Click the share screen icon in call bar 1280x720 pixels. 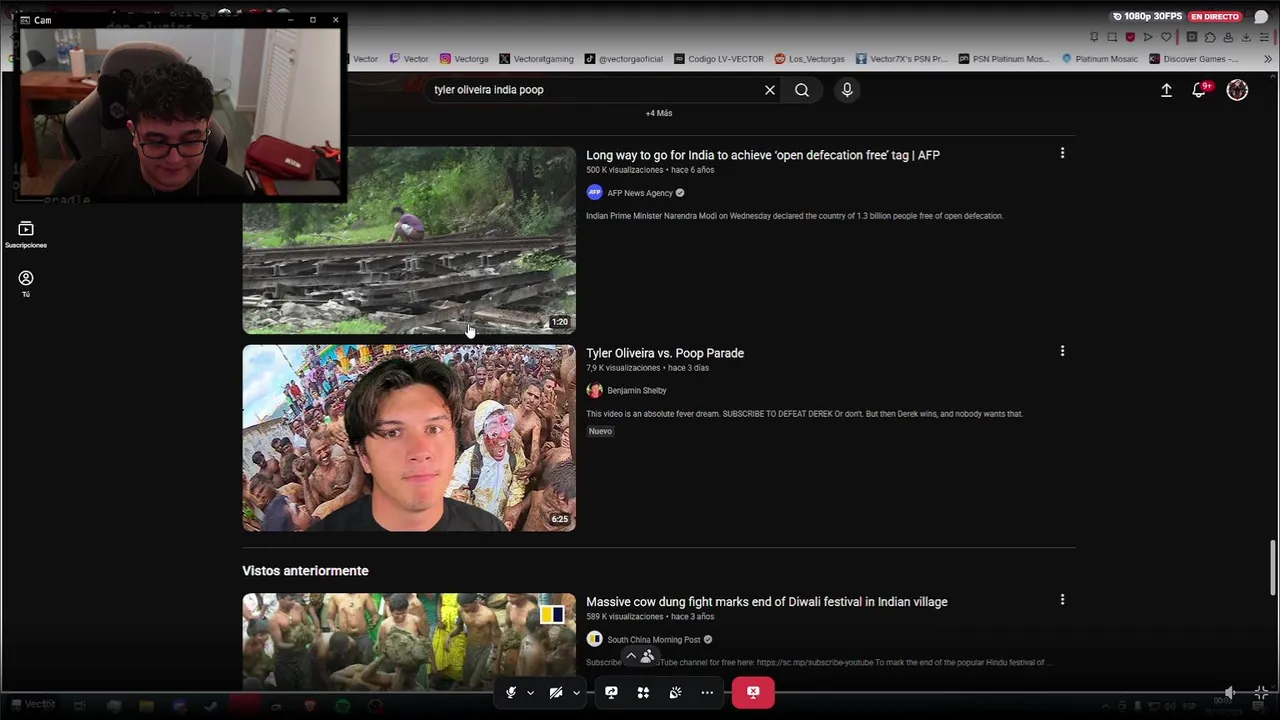pos(611,692)
